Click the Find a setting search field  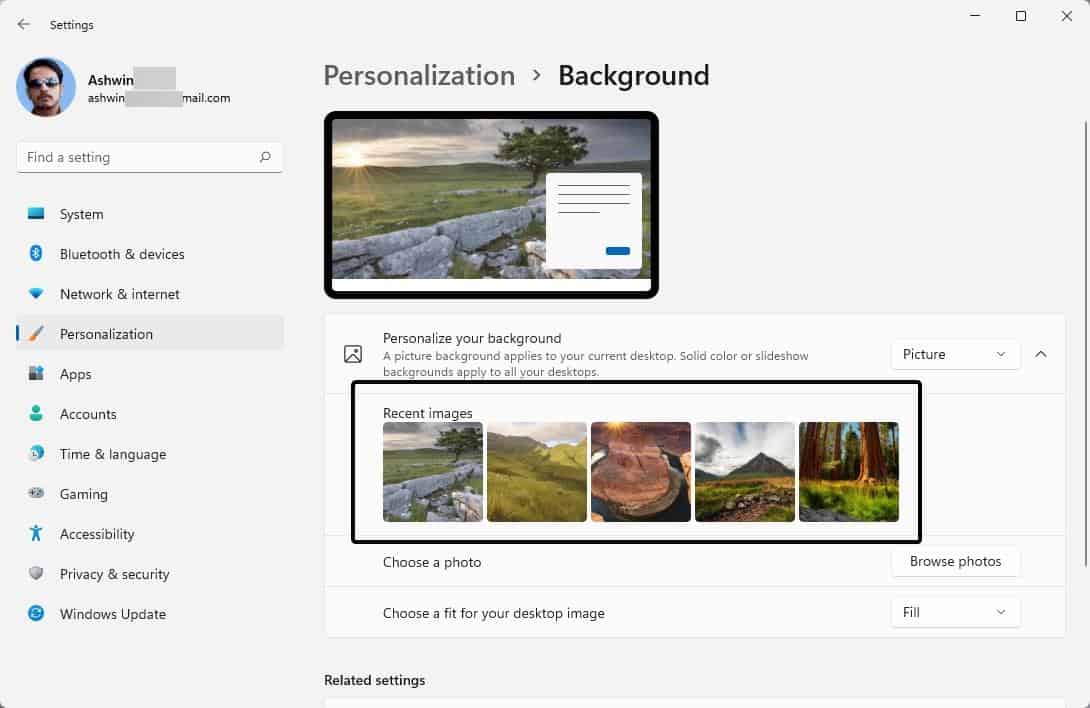coord(148,157)
